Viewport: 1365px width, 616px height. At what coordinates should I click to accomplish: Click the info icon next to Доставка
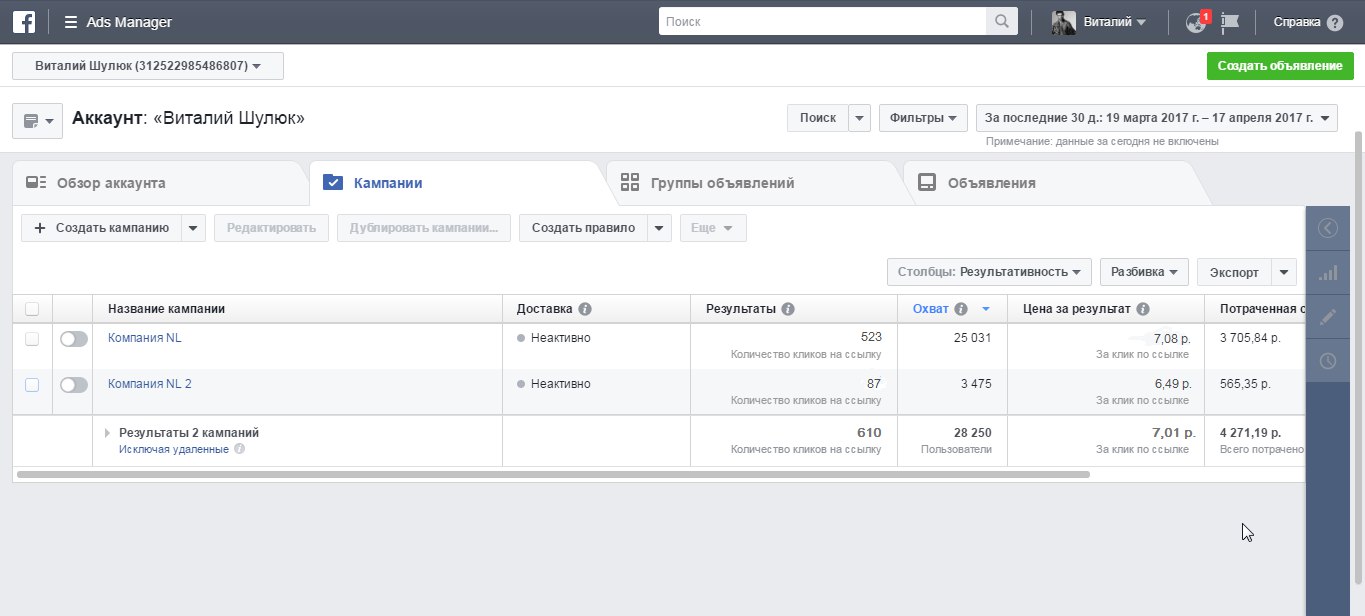(x=585, y=309)
